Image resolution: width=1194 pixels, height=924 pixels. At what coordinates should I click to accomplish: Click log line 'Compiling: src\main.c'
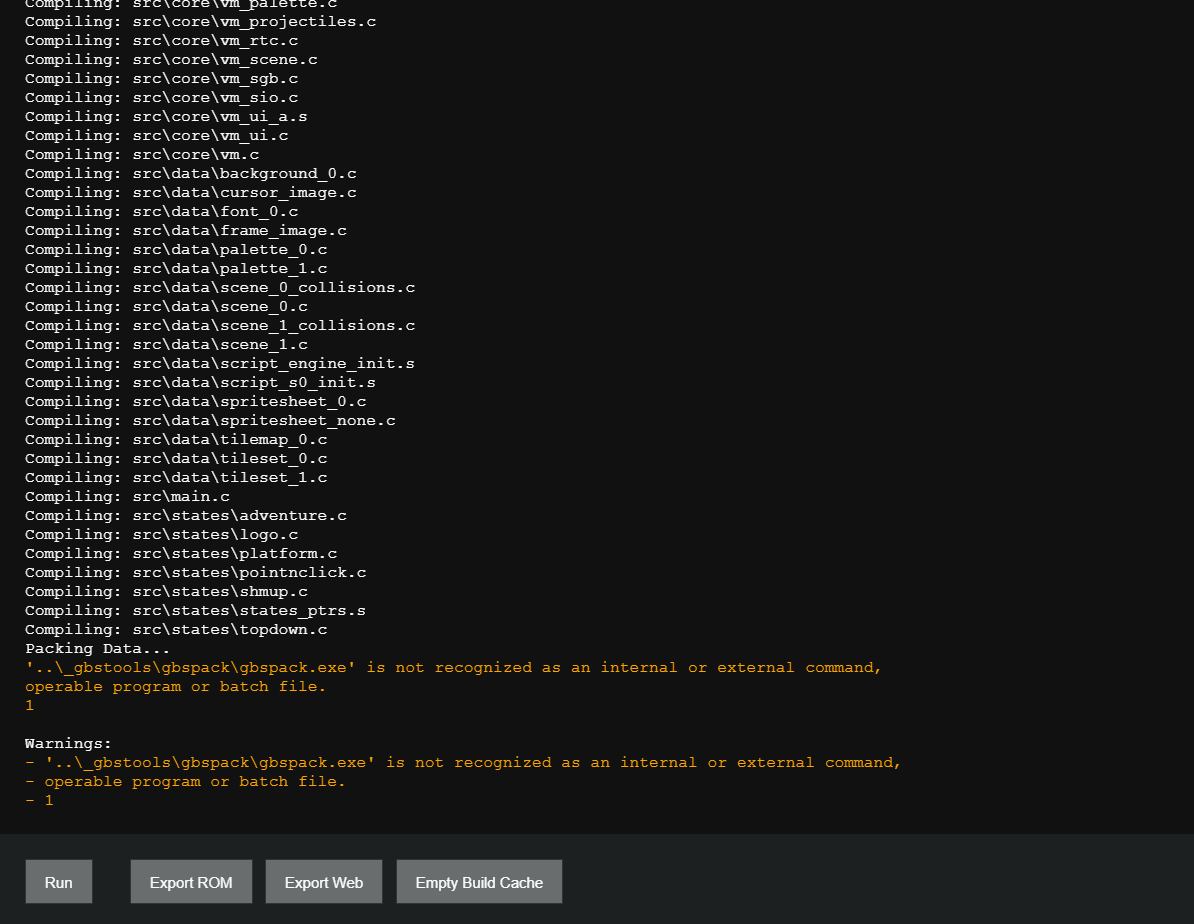coord(127,497)
